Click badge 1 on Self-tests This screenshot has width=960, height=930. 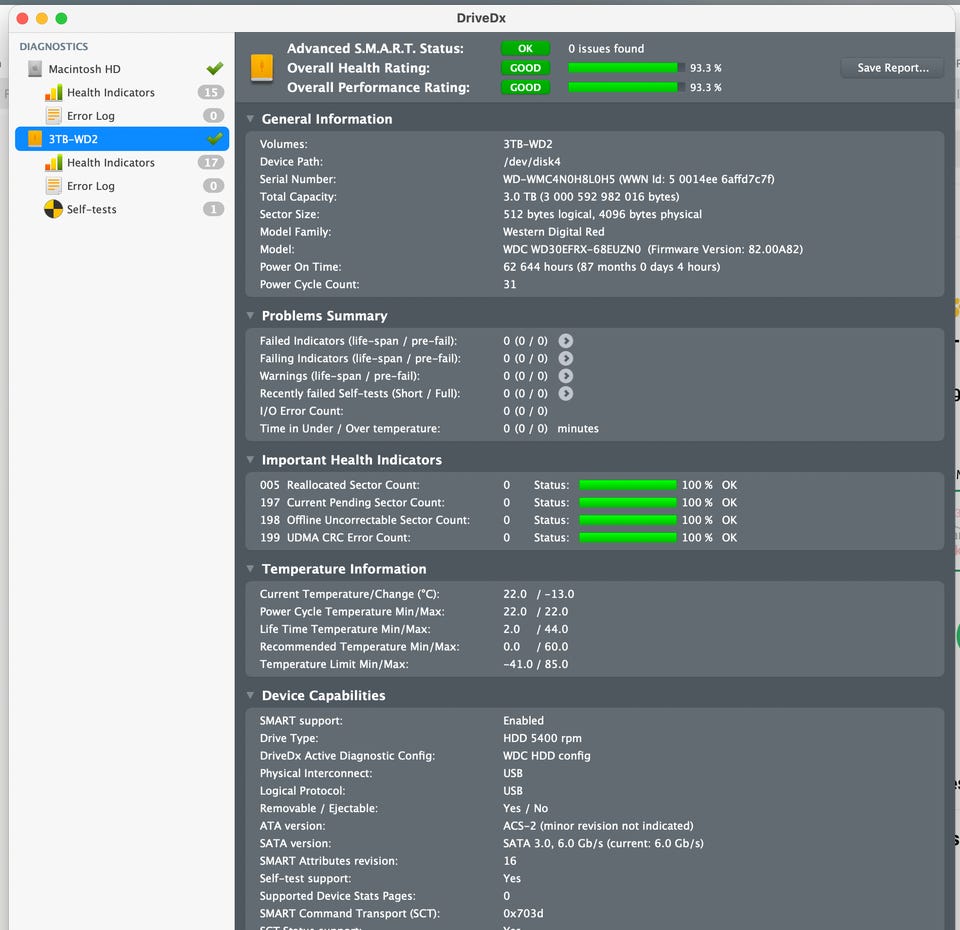(x=213, y=209)
